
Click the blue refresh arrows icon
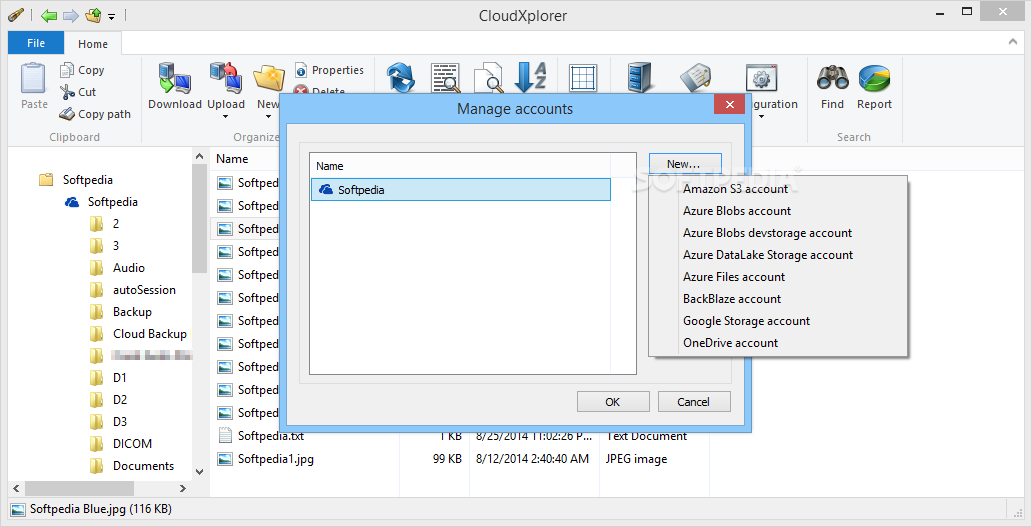400,78
